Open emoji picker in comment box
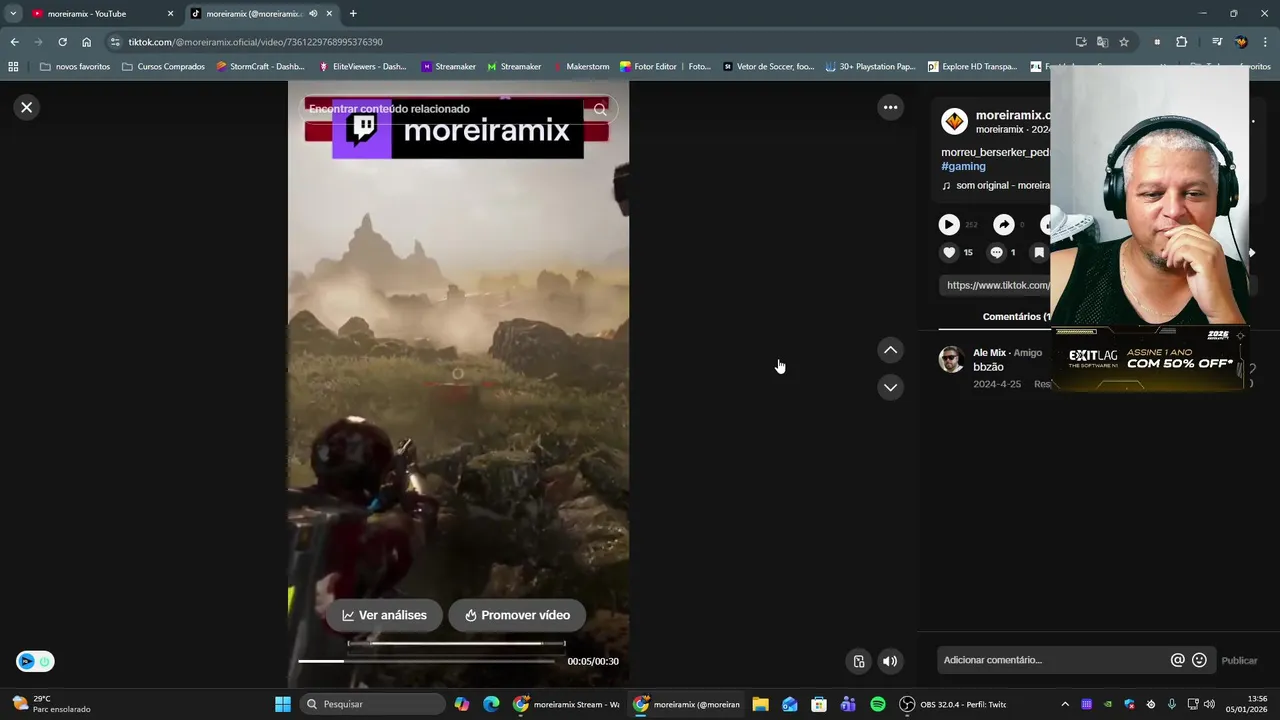This screenshot has height=720, width=1280. coord(1199,660)
